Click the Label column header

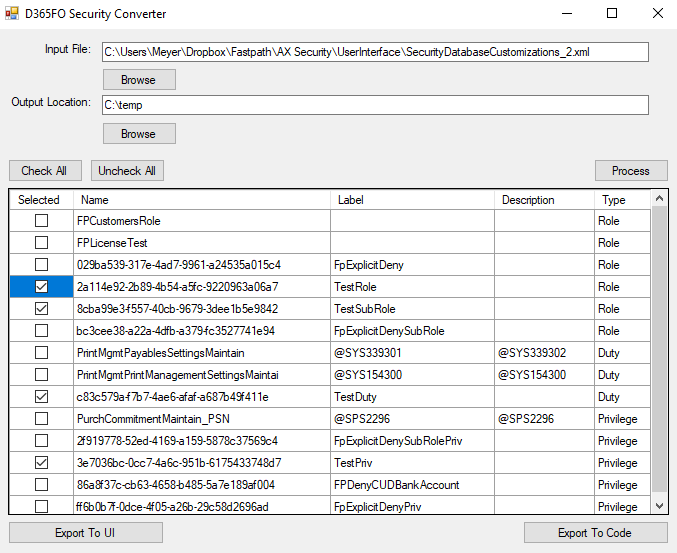(x=412, y=200)
